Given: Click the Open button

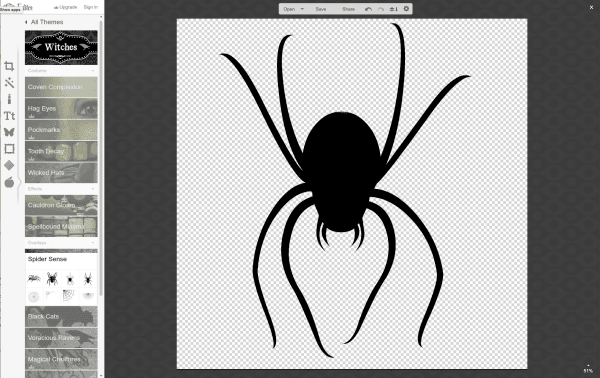Looking at the screenshot, I should [289, 9].
